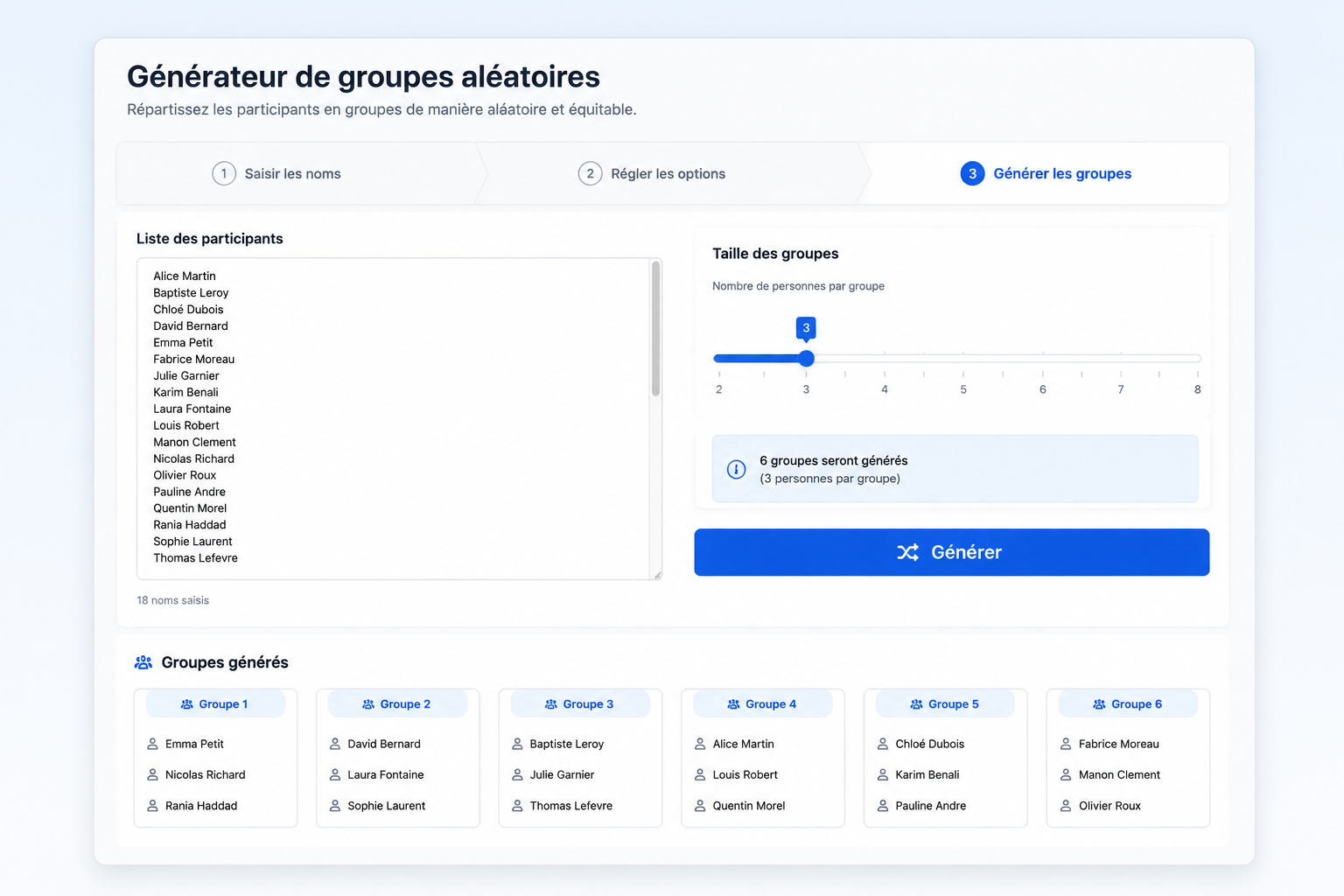1344x896 pixels.
Task: Click the group icon in Groupe 5 header
Action: coord(916,704)
